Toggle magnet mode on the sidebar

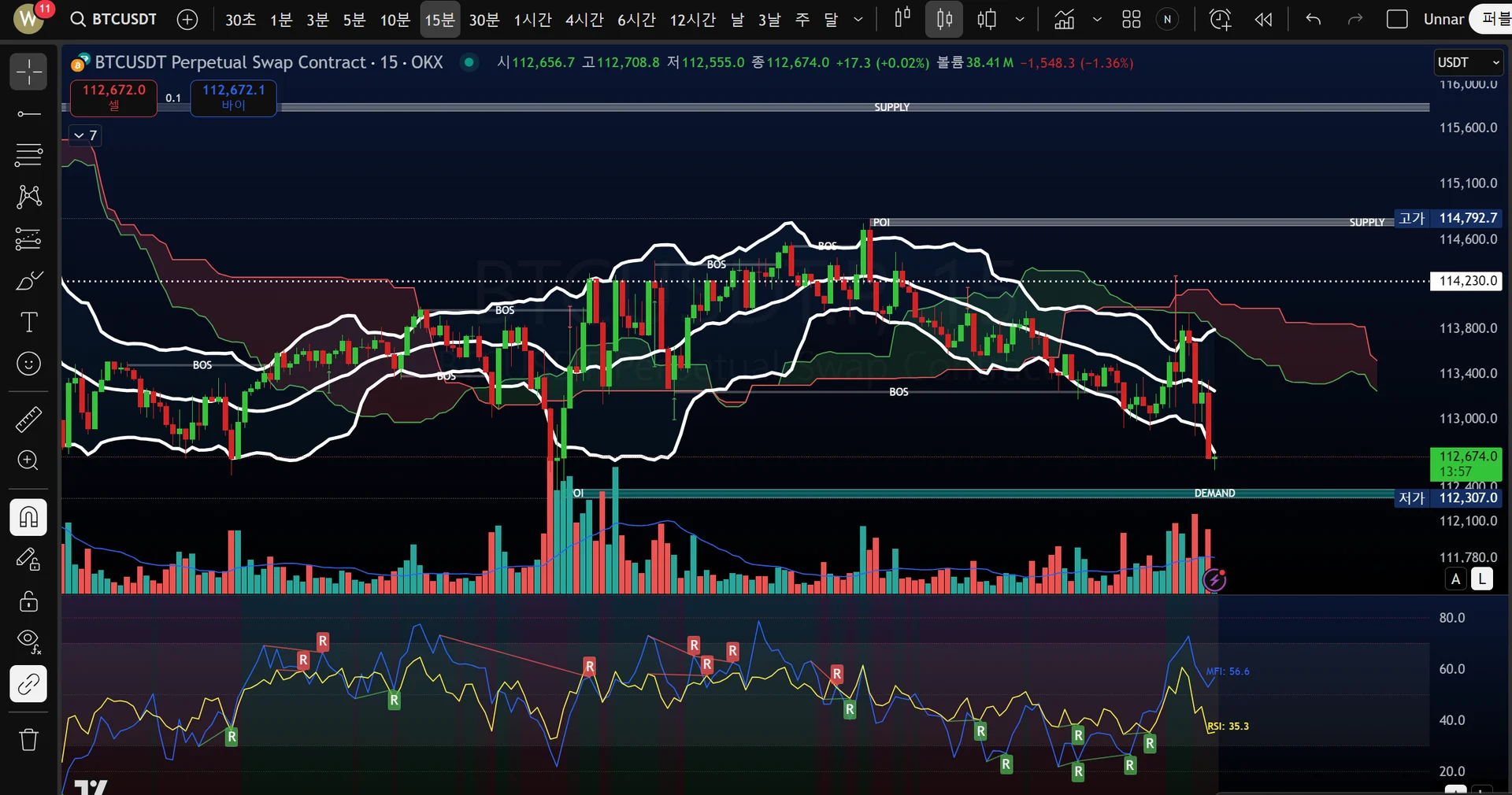pos(28,517)
